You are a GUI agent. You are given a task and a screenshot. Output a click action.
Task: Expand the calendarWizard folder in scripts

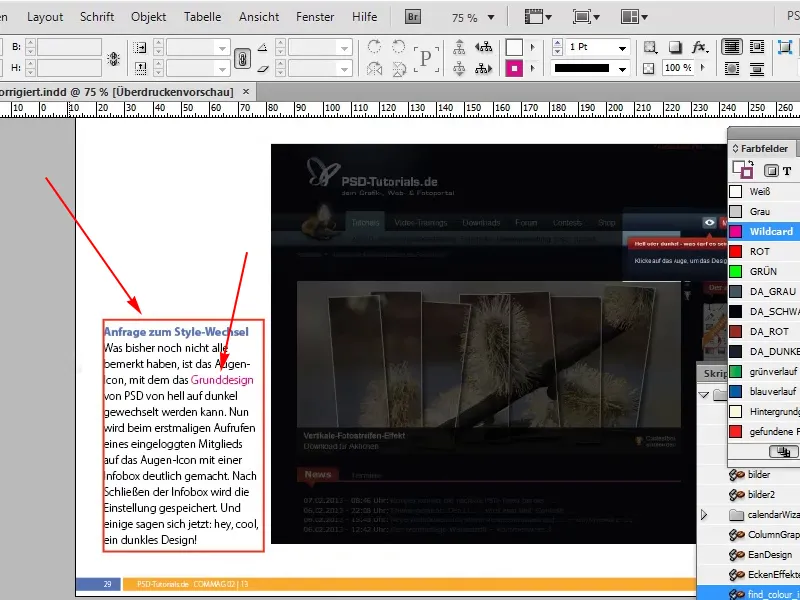pos(704,515)
